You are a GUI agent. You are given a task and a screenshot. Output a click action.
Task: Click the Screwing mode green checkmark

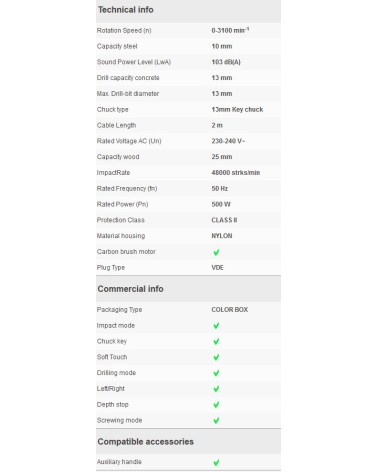coord(216,420)
